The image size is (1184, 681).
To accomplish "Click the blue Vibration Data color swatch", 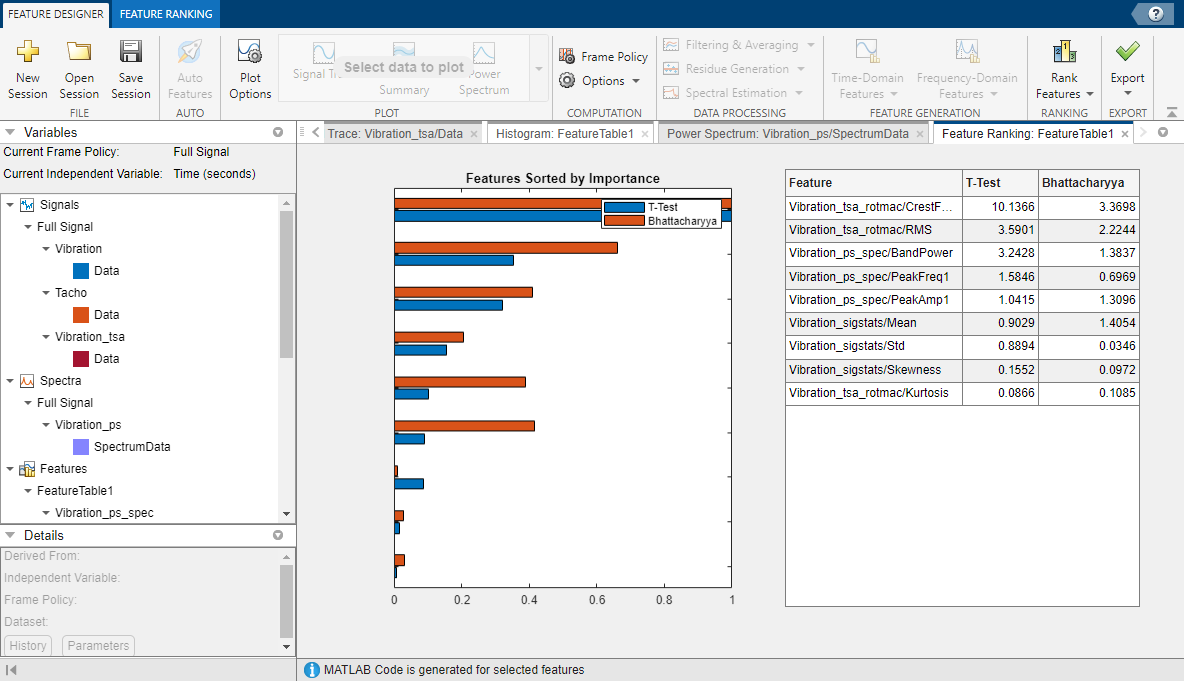I will [82, 271].
